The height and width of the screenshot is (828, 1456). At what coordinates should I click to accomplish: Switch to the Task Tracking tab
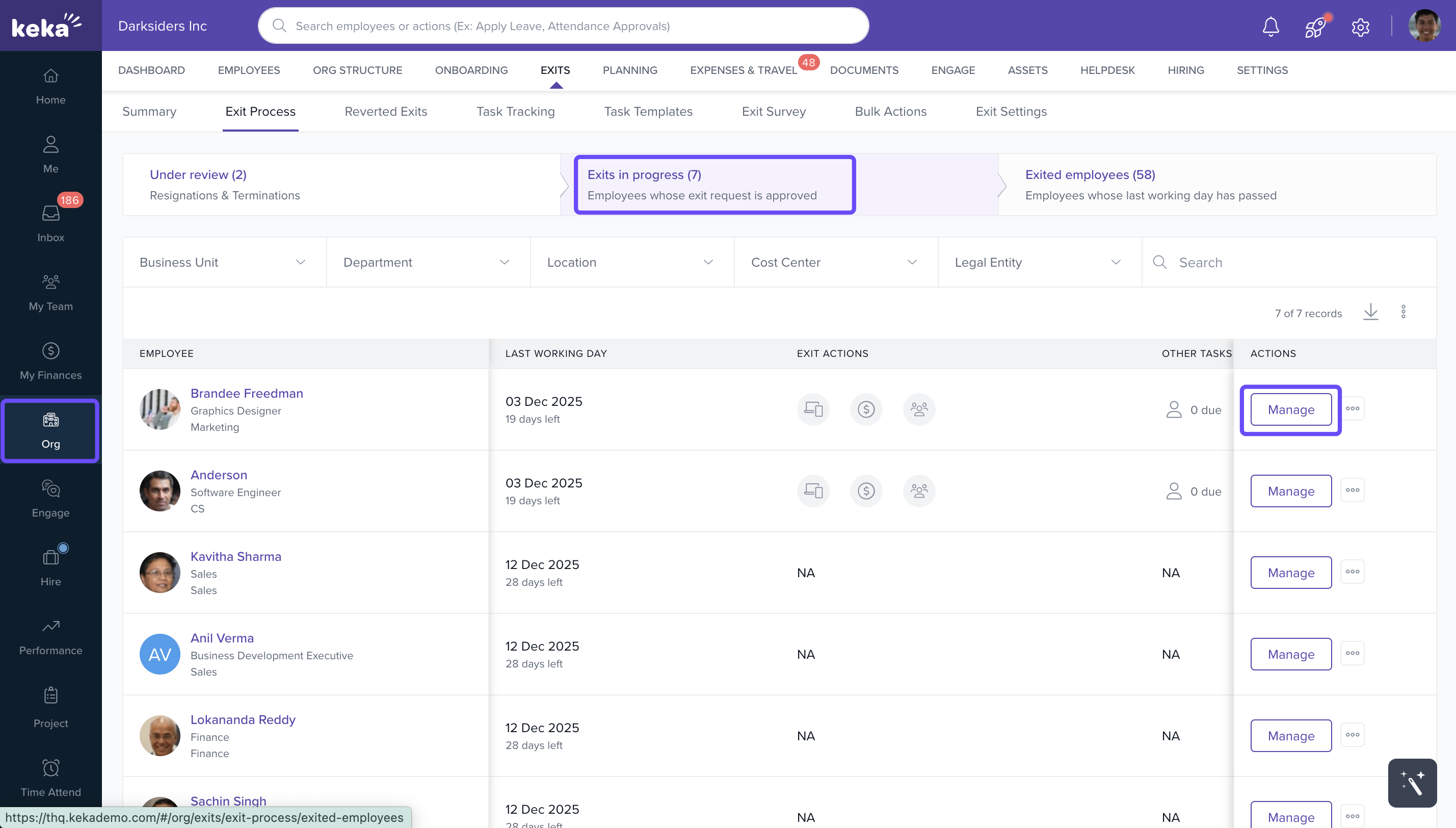[515, 112]
